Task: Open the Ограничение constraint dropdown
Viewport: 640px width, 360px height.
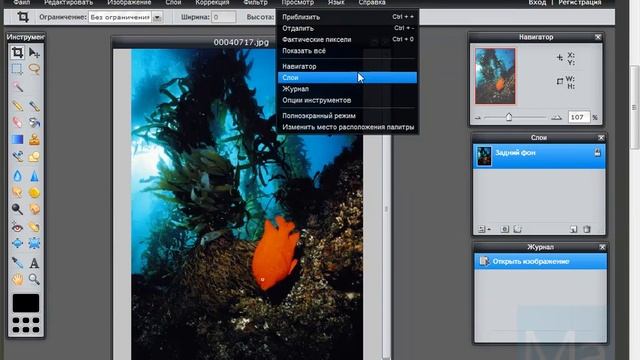Action: [x=125, y=17]
